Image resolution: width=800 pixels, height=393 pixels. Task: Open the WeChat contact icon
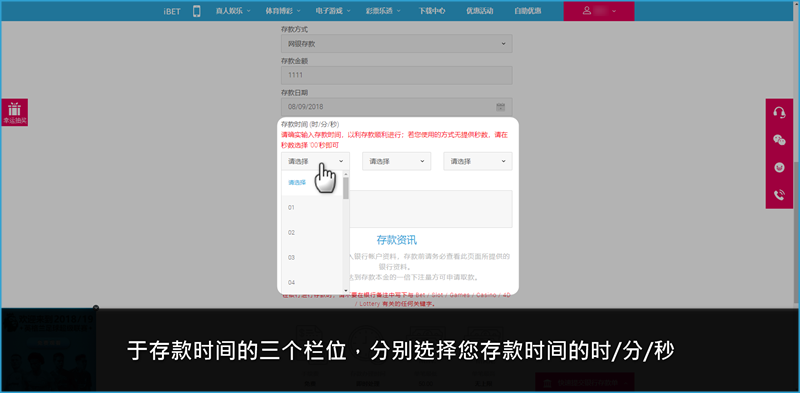click(x=779, y=140)
